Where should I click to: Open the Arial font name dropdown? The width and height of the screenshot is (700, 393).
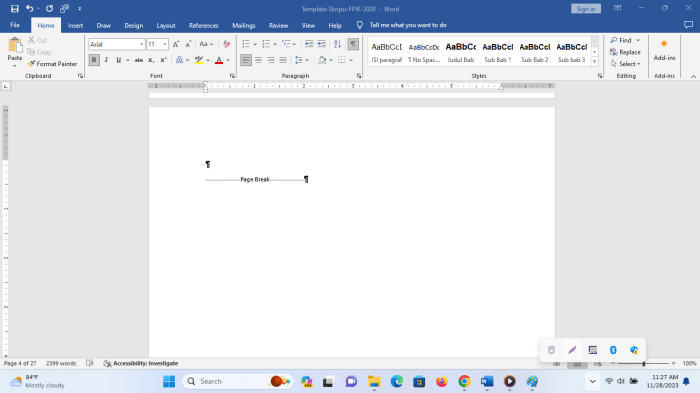(x=142, y=44)
